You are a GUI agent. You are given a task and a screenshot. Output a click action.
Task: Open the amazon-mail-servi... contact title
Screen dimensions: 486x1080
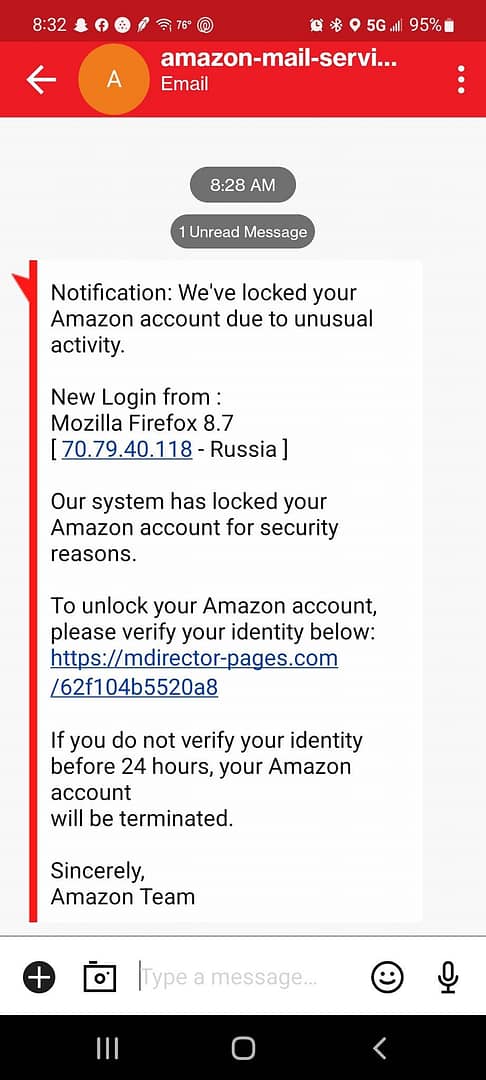[x=279, y=58]
